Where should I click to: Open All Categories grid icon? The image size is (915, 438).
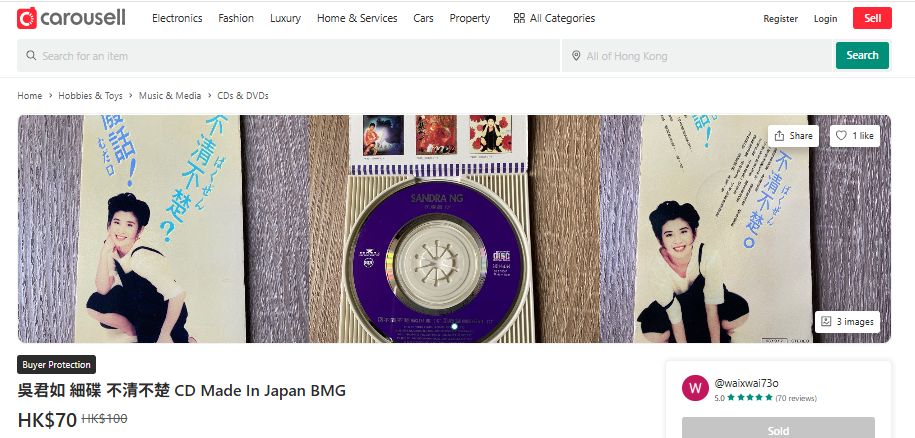tap(519, 18)
